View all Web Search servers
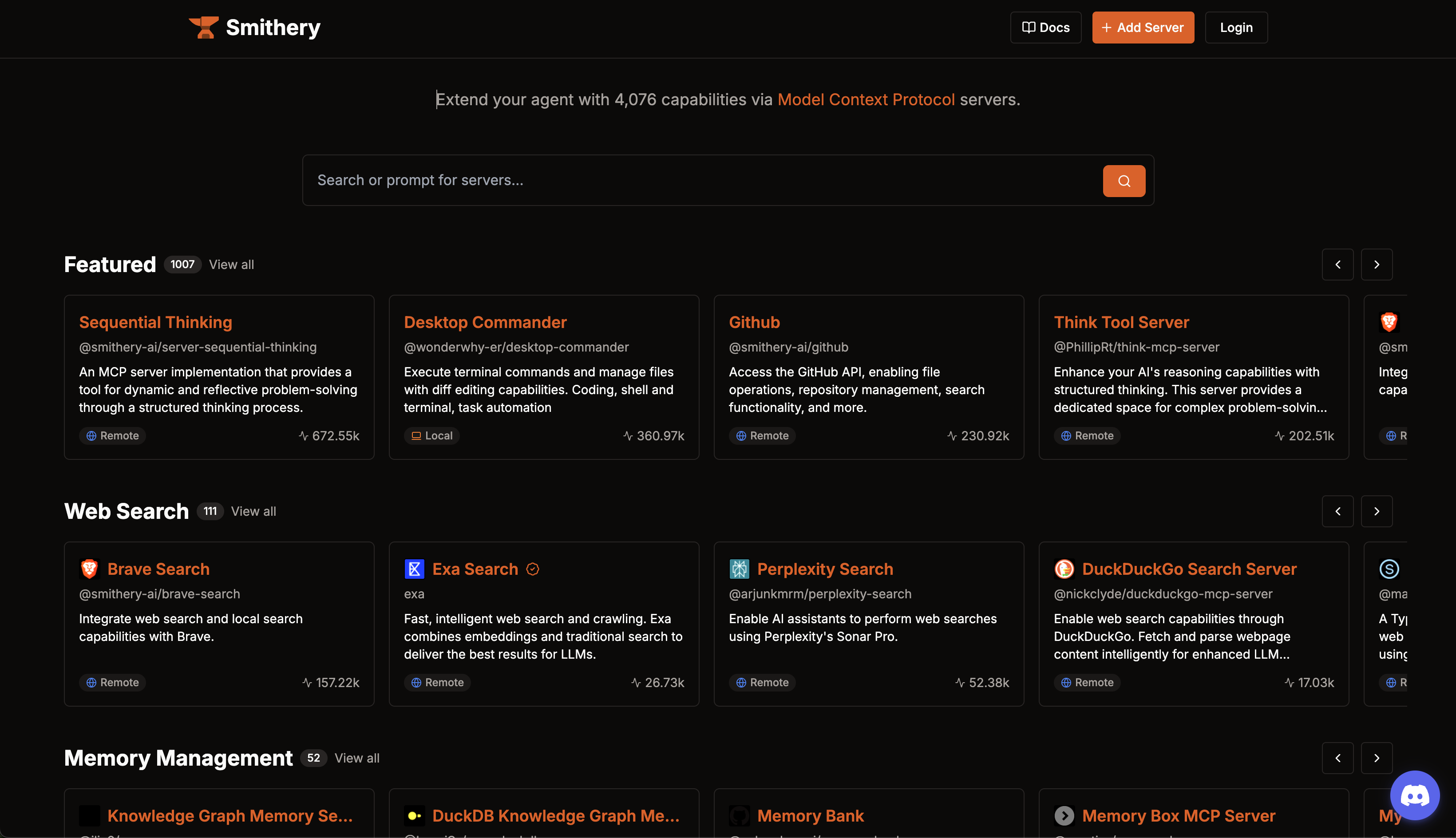Viewport: 1456px width, 838px height. click(x=253, y=512)
